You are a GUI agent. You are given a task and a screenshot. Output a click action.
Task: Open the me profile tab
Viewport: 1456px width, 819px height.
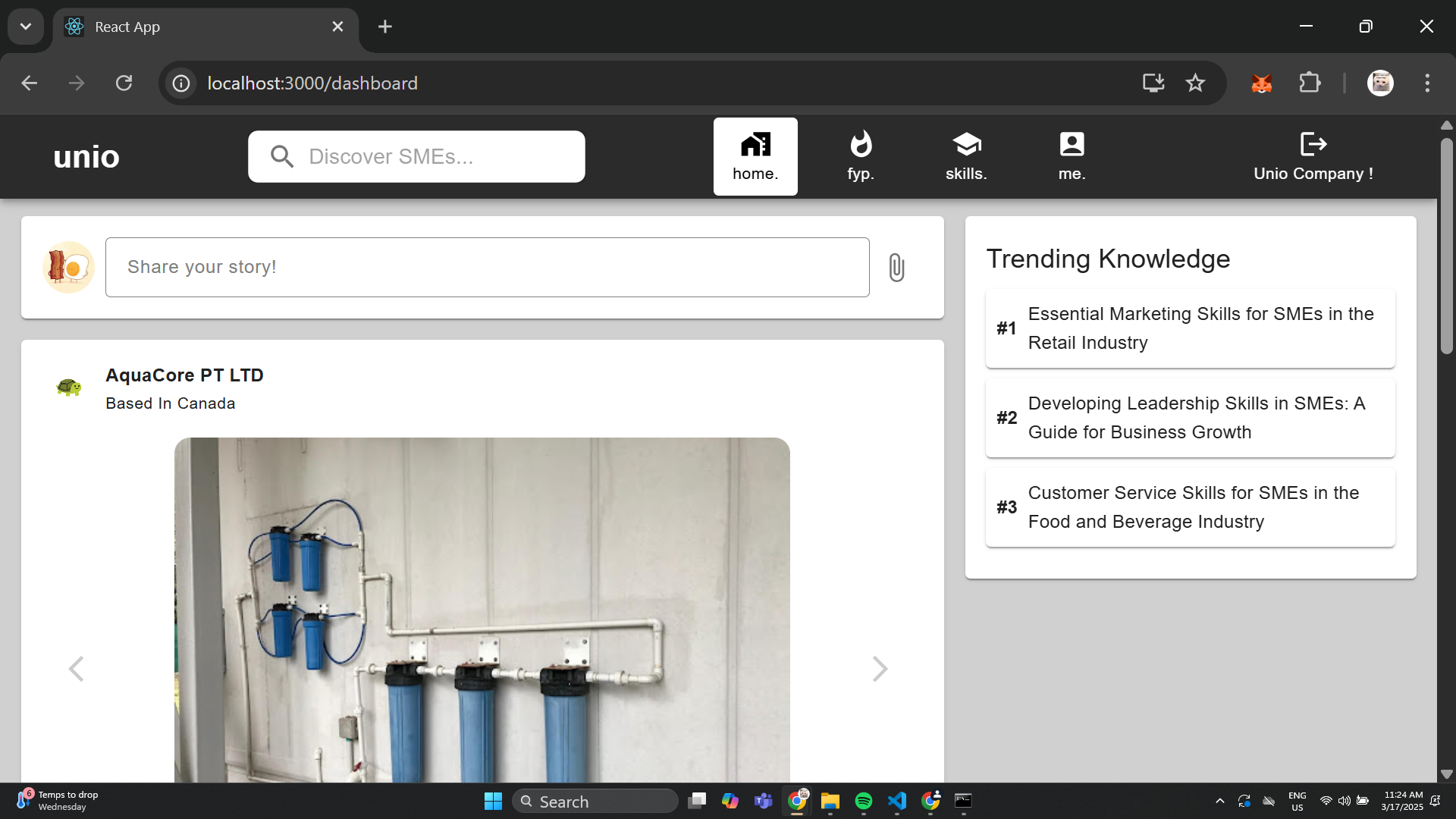1072,156
